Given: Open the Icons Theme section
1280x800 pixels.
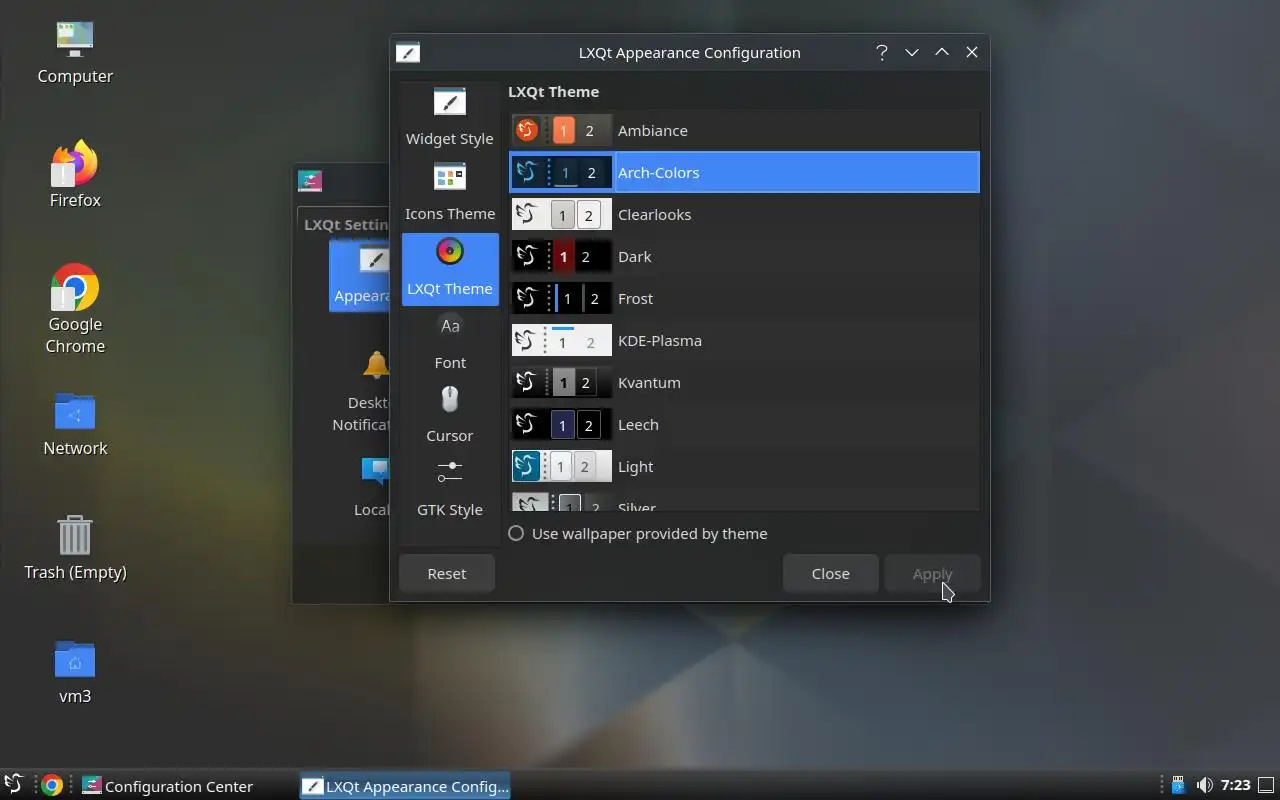Looking at the screenshot, I should [449, 193].
